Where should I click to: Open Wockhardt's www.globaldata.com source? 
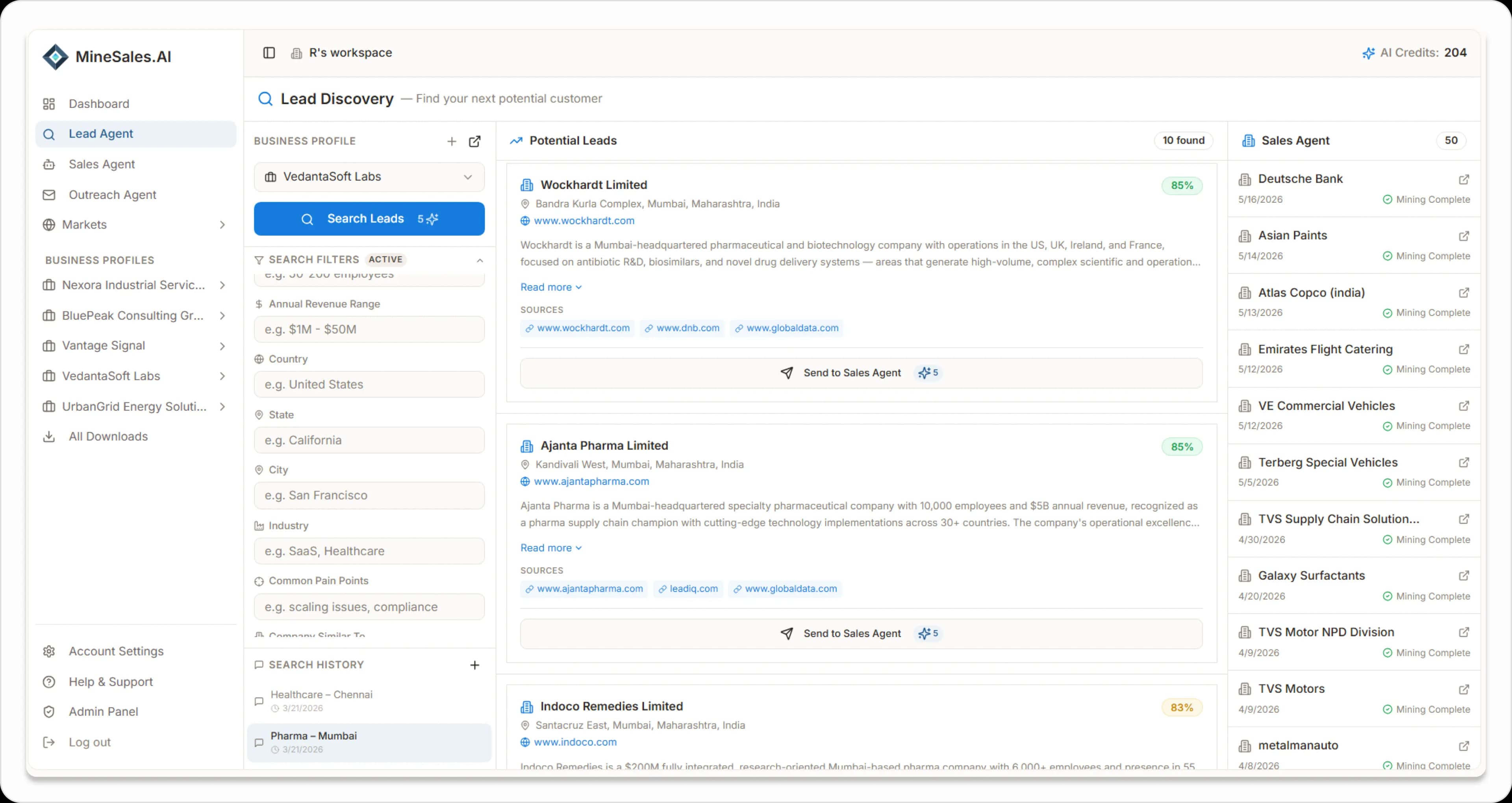(x=787, y=328)
